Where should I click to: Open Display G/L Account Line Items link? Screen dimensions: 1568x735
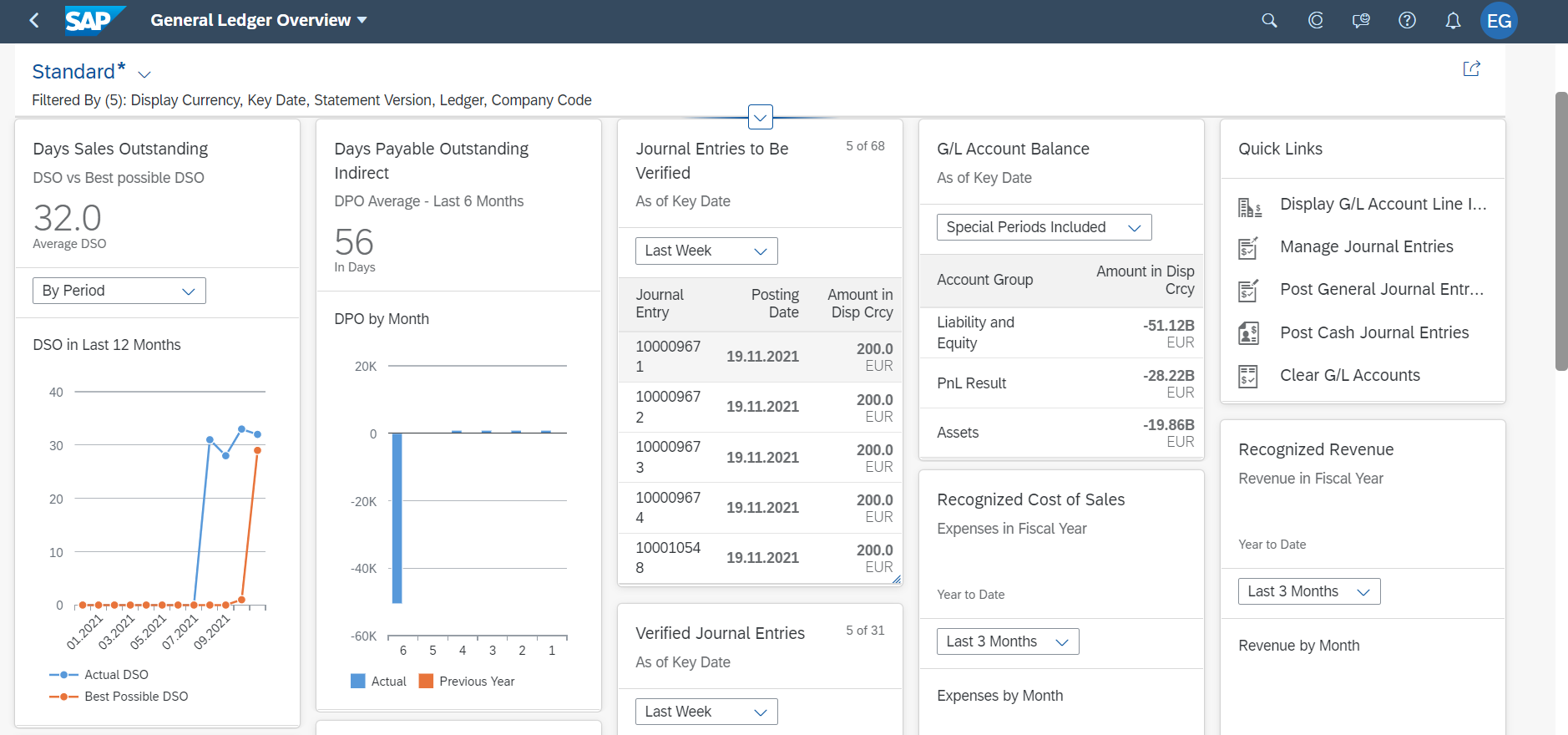[1383, 204]
